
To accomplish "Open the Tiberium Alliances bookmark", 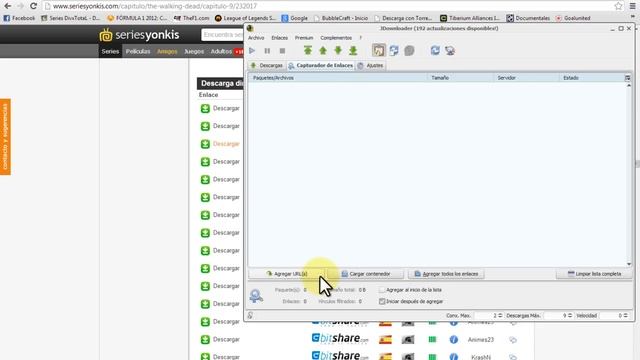I will [x=470, y=18].
